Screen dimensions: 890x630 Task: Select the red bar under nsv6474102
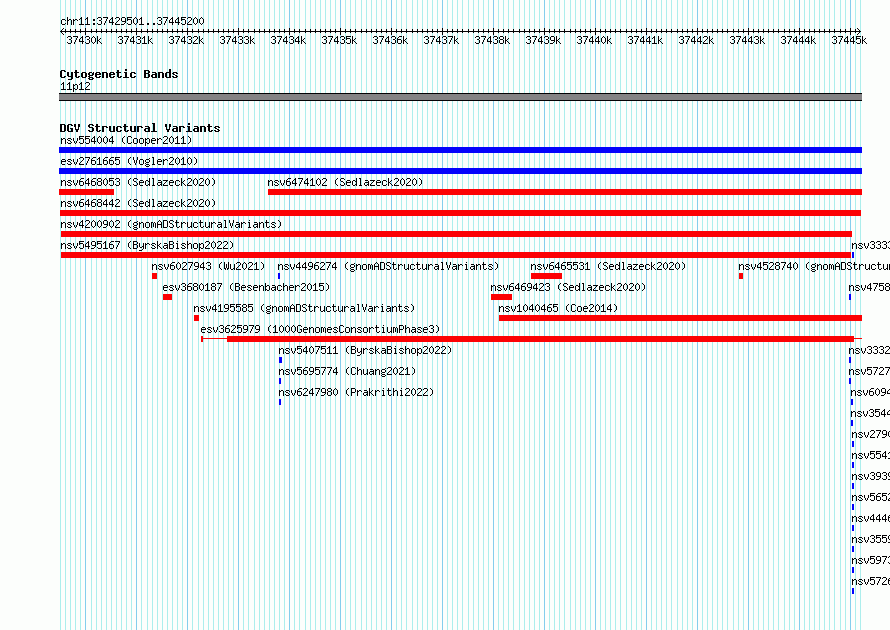(x=565, y=192)
